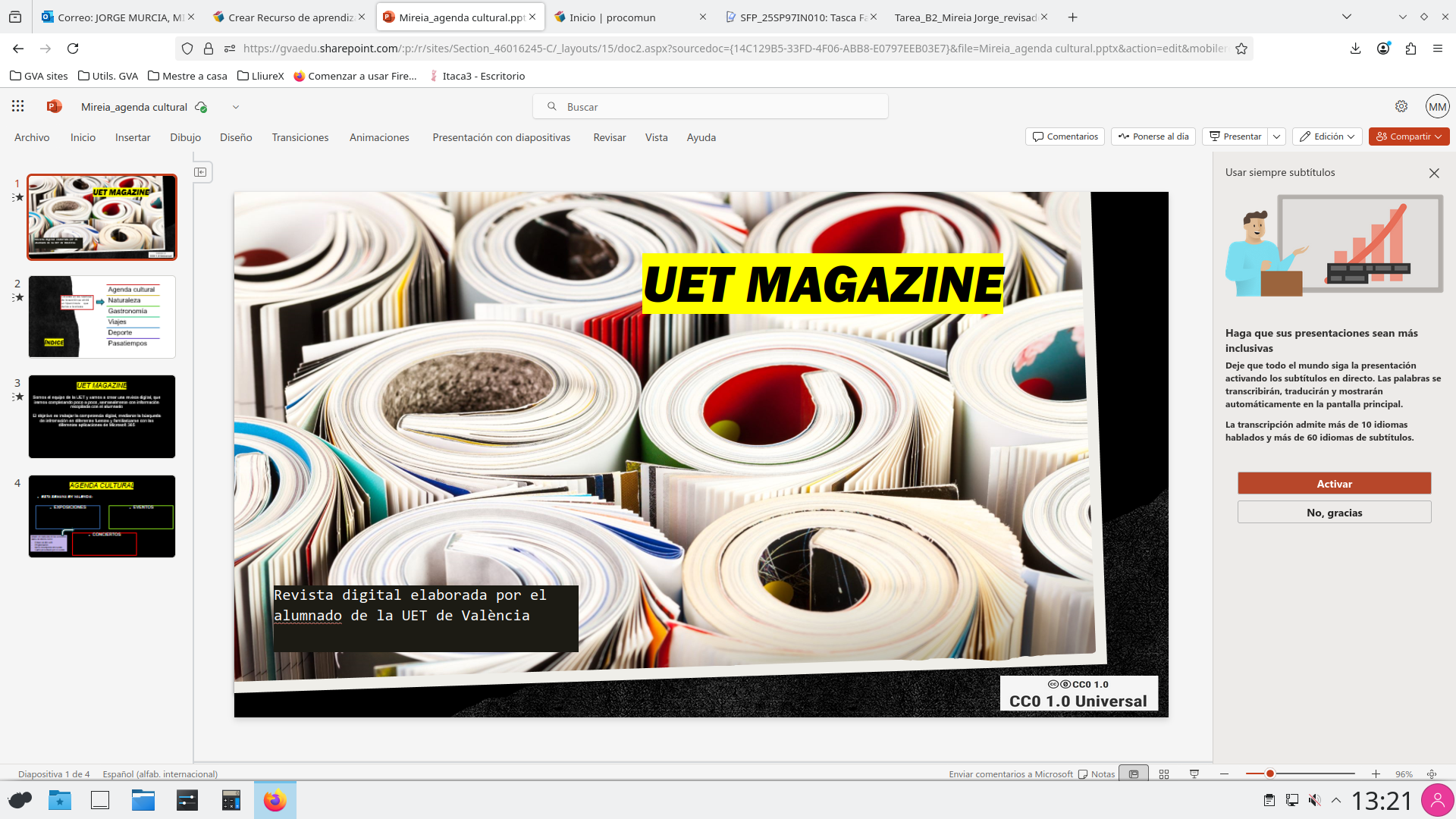Select slide 4 Agenda Cultural thumbnail
Image resolution: width=1456 pixels, height=819 pixels.
click(102, 516)
